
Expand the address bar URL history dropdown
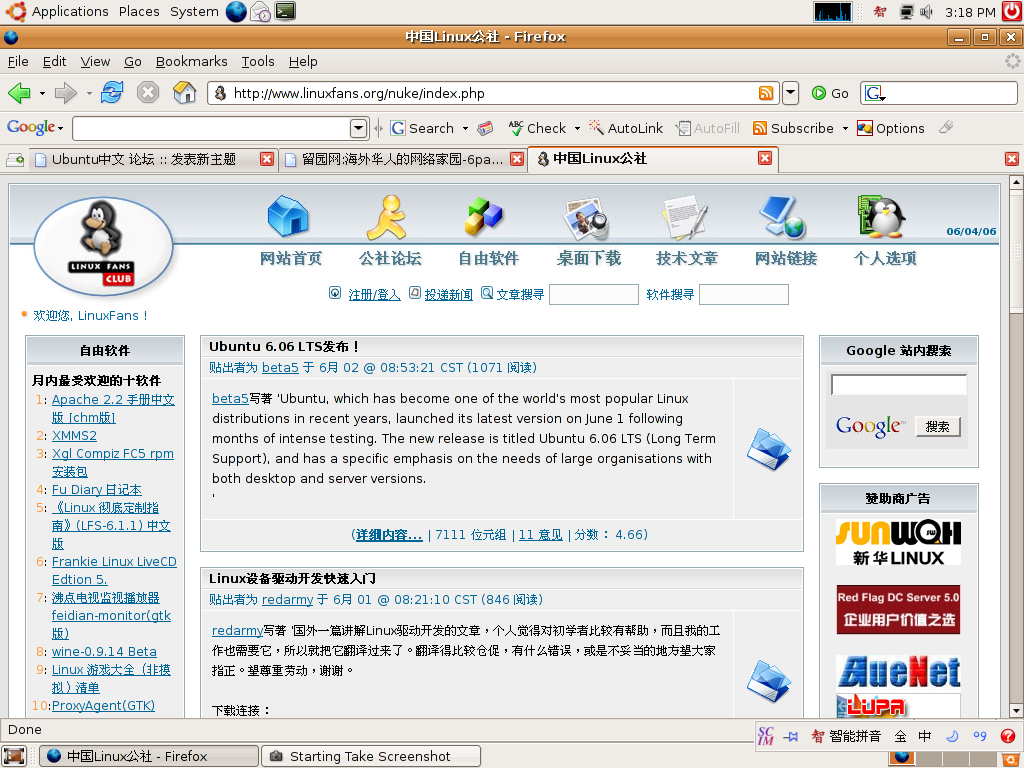point(791,93)
